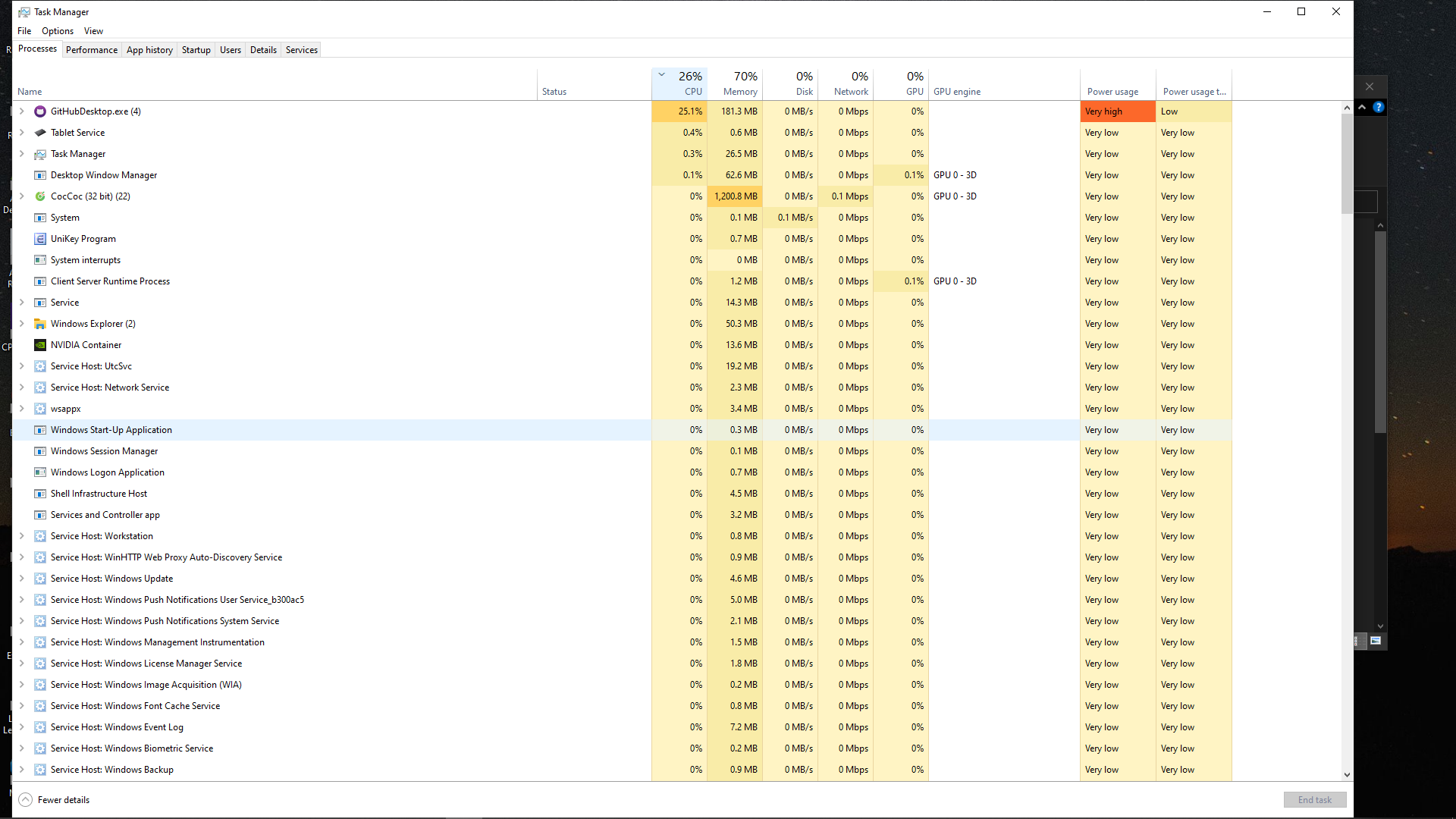Click the Fewer details collapse arrow icon
The width and height of the screenshot is (1456, 819).
26,800
